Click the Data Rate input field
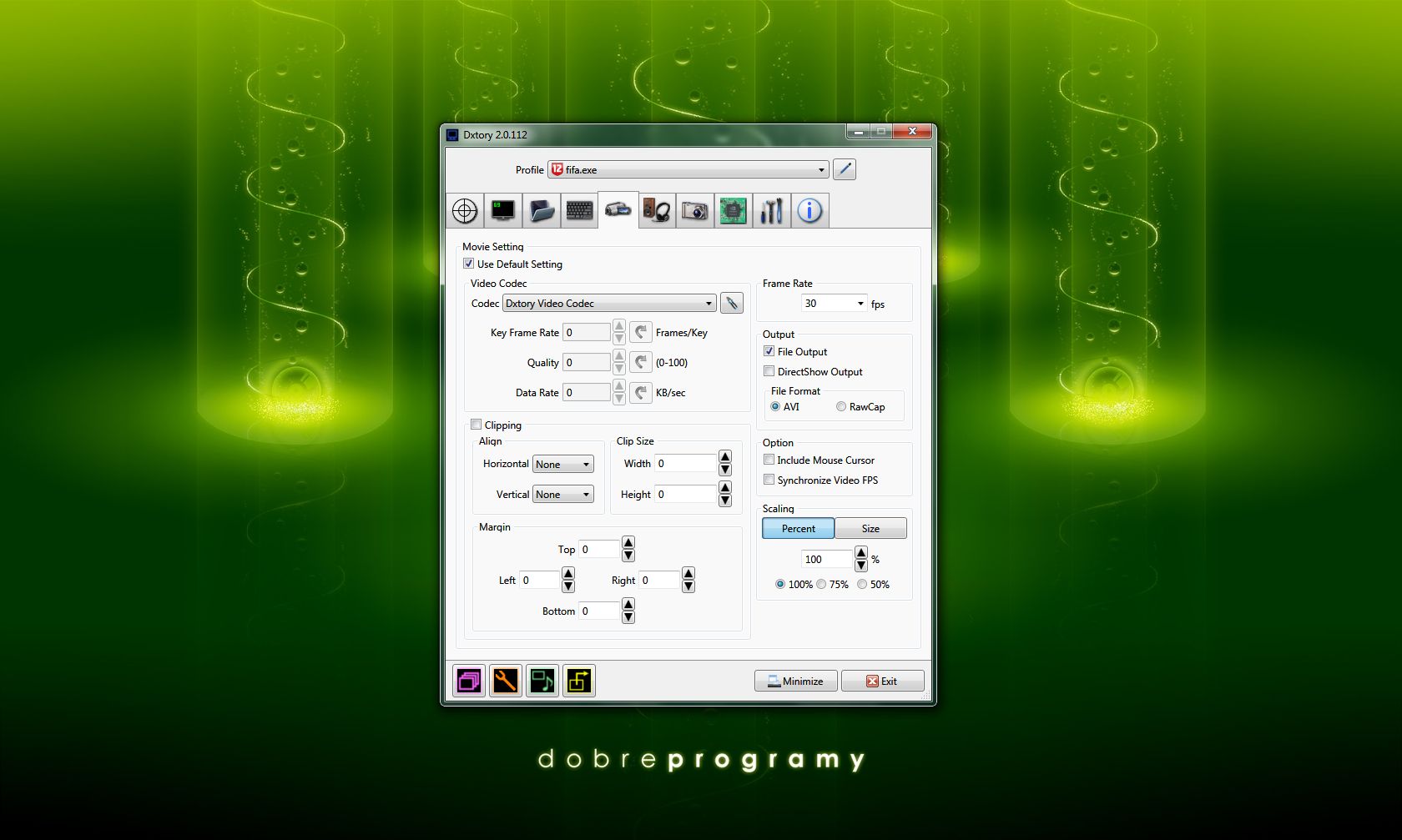Image resolution: width=1402 pixels, height=840 pixels. (x=587, y=392)
